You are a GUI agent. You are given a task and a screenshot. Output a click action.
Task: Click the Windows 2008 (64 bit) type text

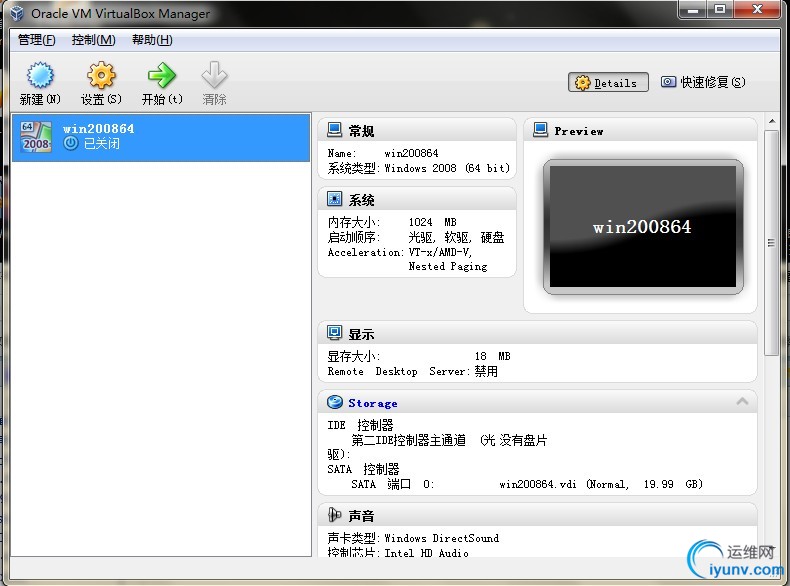(447, 168)
